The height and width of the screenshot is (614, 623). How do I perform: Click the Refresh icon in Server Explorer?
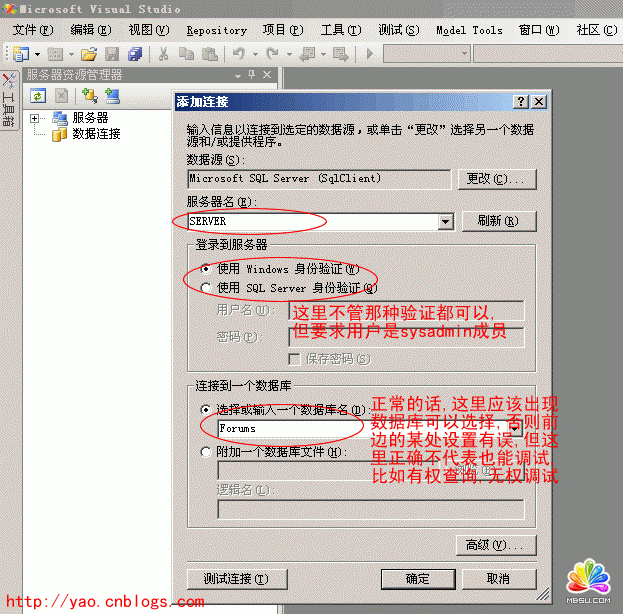click(x=38, y=96)
